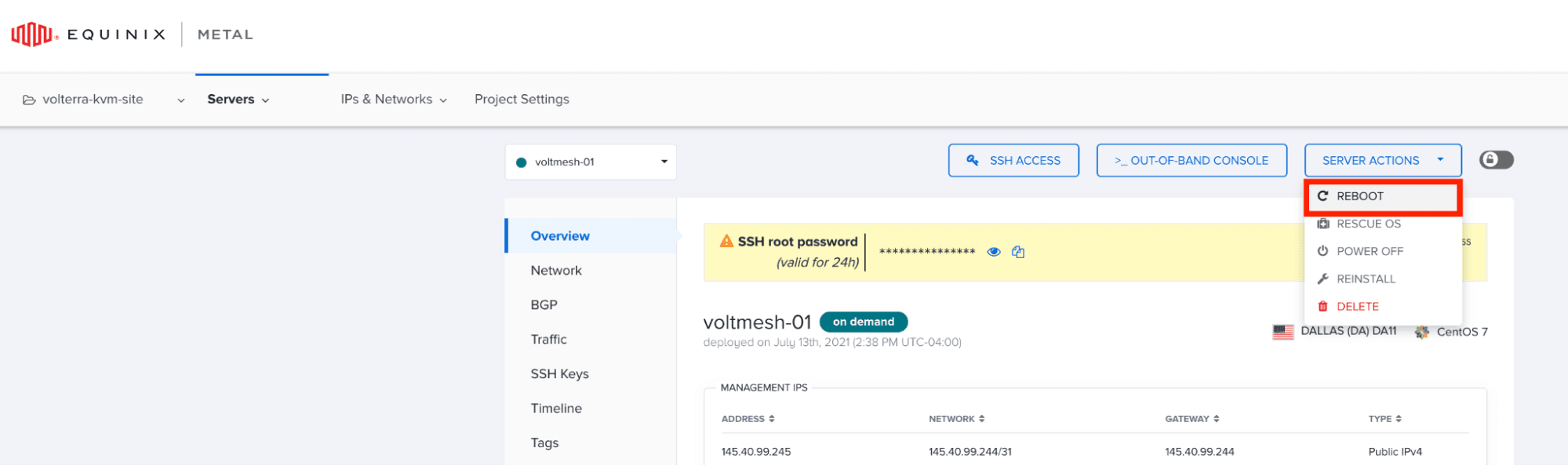Click the wrench icon beside Reinstall
This screenshot has height=466, width=1568.
tap(1322, 279)
